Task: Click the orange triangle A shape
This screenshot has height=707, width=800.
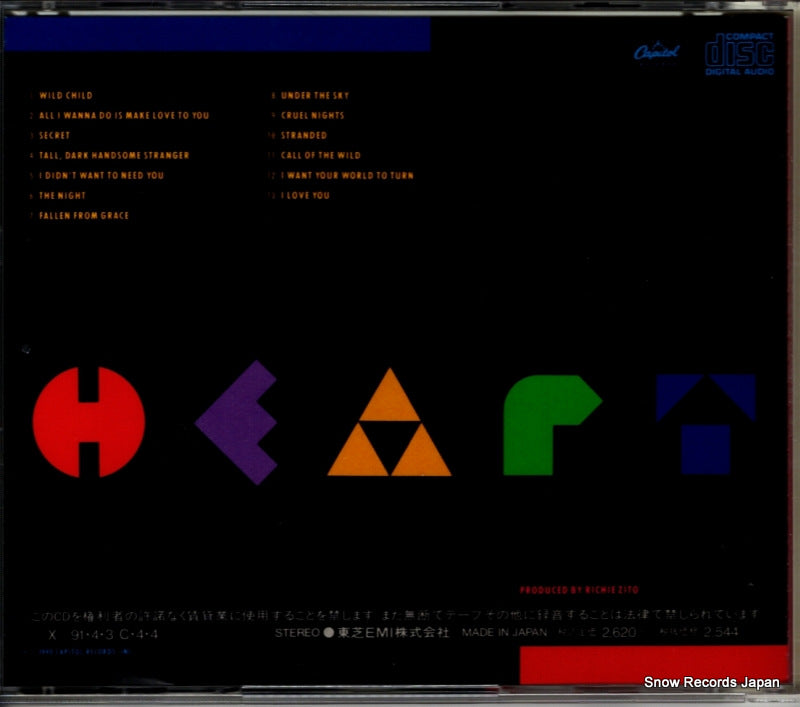Action: [389, 428]
